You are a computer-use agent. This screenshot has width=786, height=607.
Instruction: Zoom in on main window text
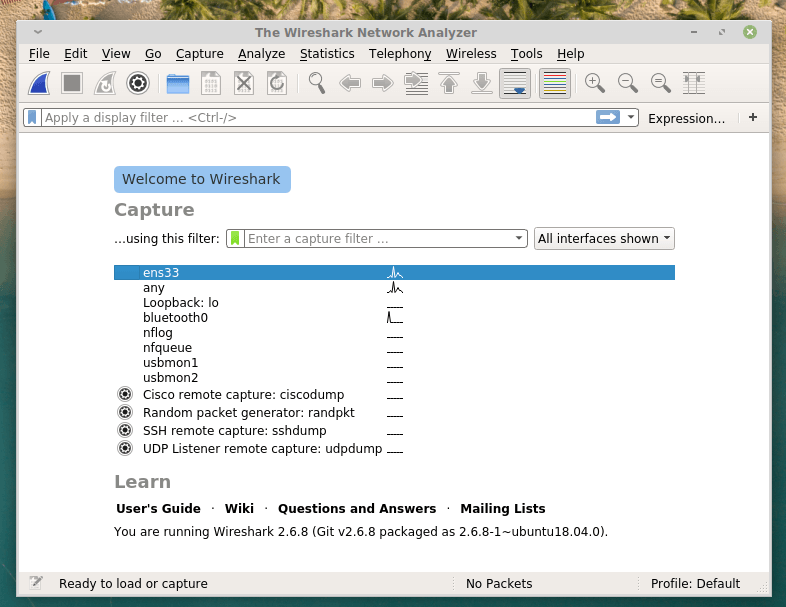click(595, 83)
